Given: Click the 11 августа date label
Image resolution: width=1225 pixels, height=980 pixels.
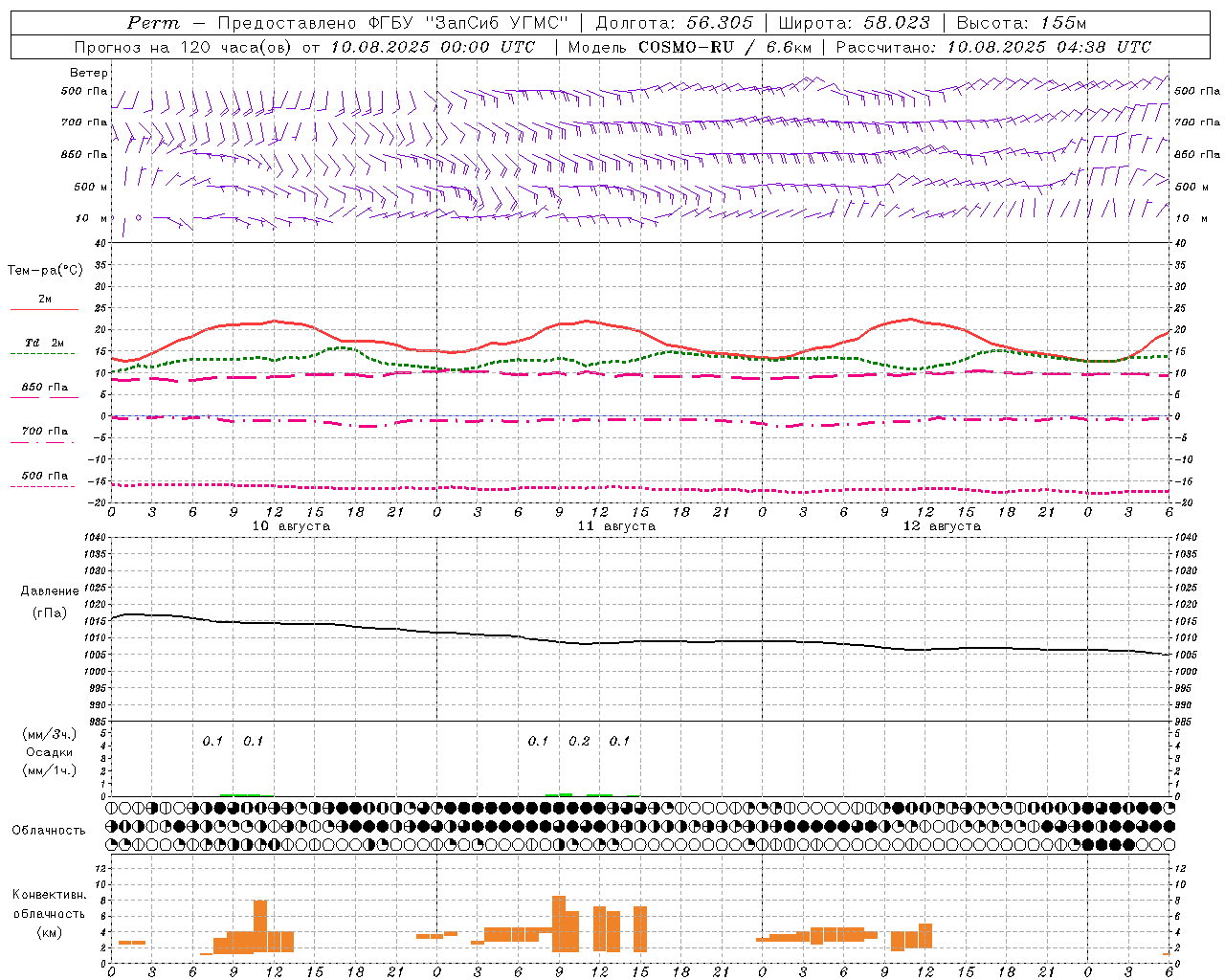Looking at the screenshot, I should pos(616,526).
